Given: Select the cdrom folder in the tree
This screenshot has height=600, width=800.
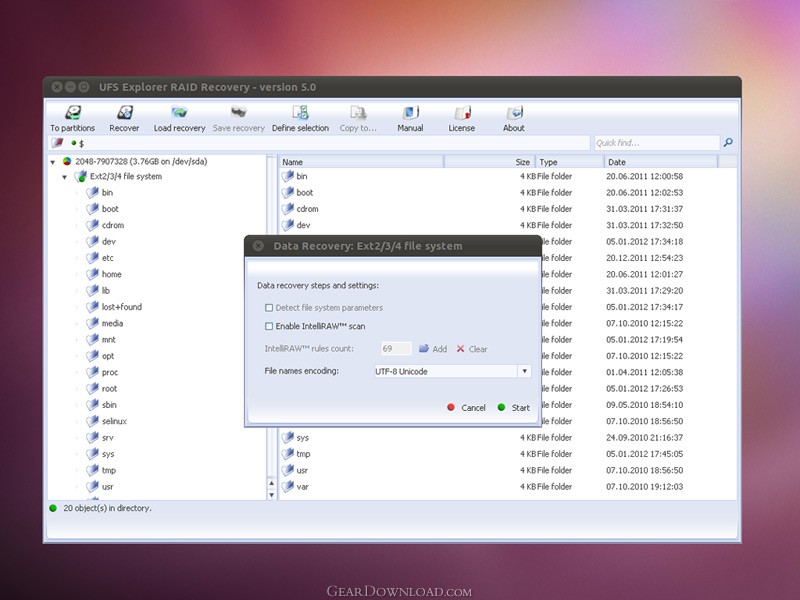Looking at the screenshot, I should [x=113, y=225].
